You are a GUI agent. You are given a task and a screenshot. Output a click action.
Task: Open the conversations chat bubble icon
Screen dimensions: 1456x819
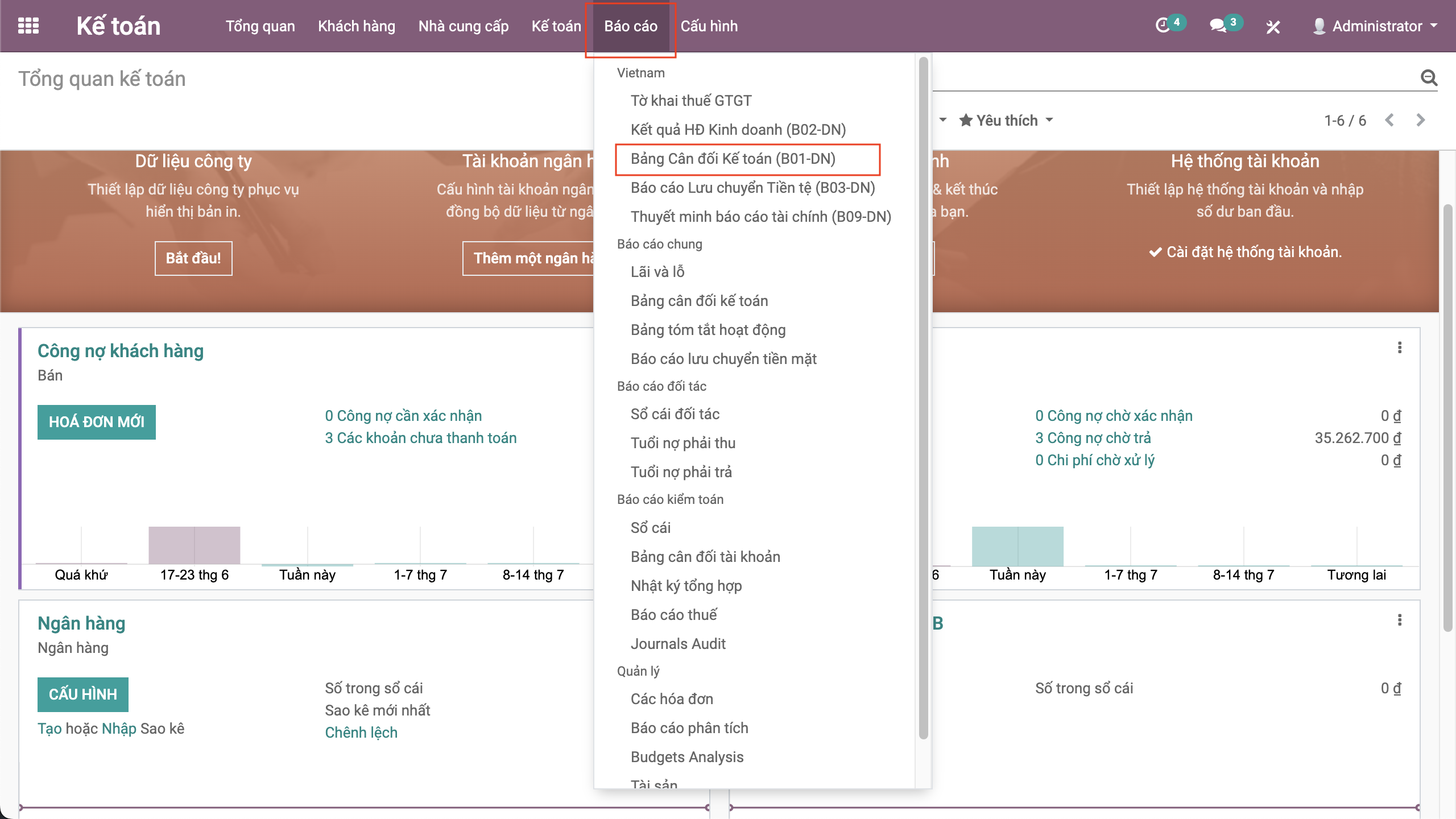click(x=1218, y=26)
